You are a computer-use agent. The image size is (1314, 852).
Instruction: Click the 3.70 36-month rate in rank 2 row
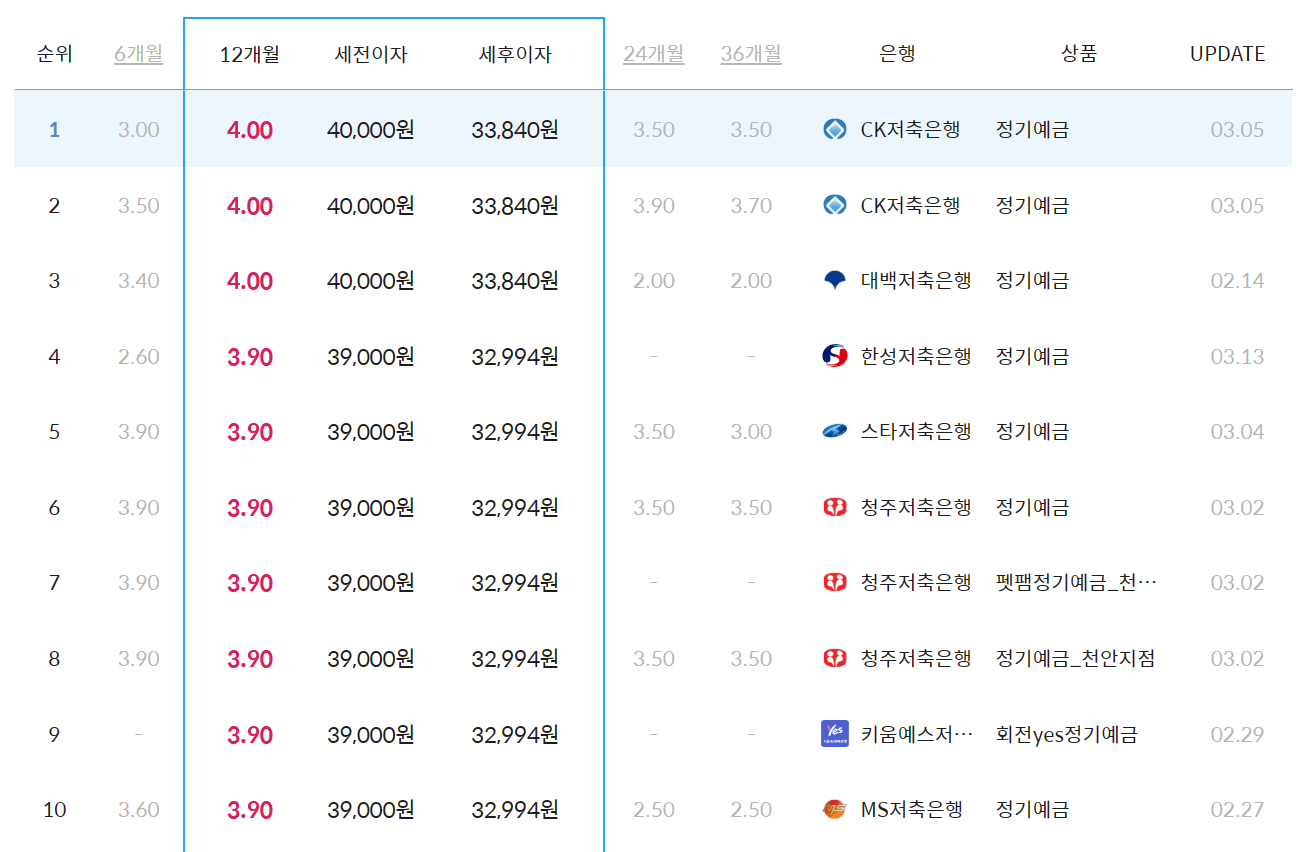click(751, 205)
